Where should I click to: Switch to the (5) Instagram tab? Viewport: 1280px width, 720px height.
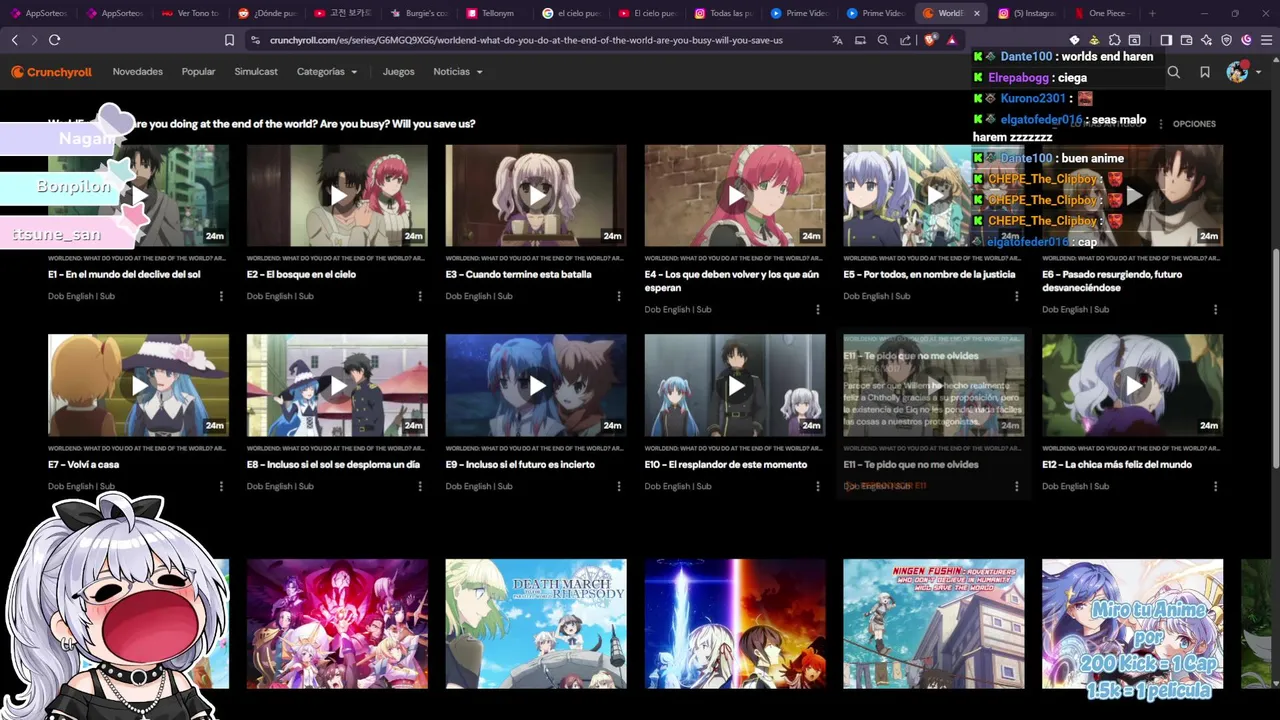tap(1028, 13)
